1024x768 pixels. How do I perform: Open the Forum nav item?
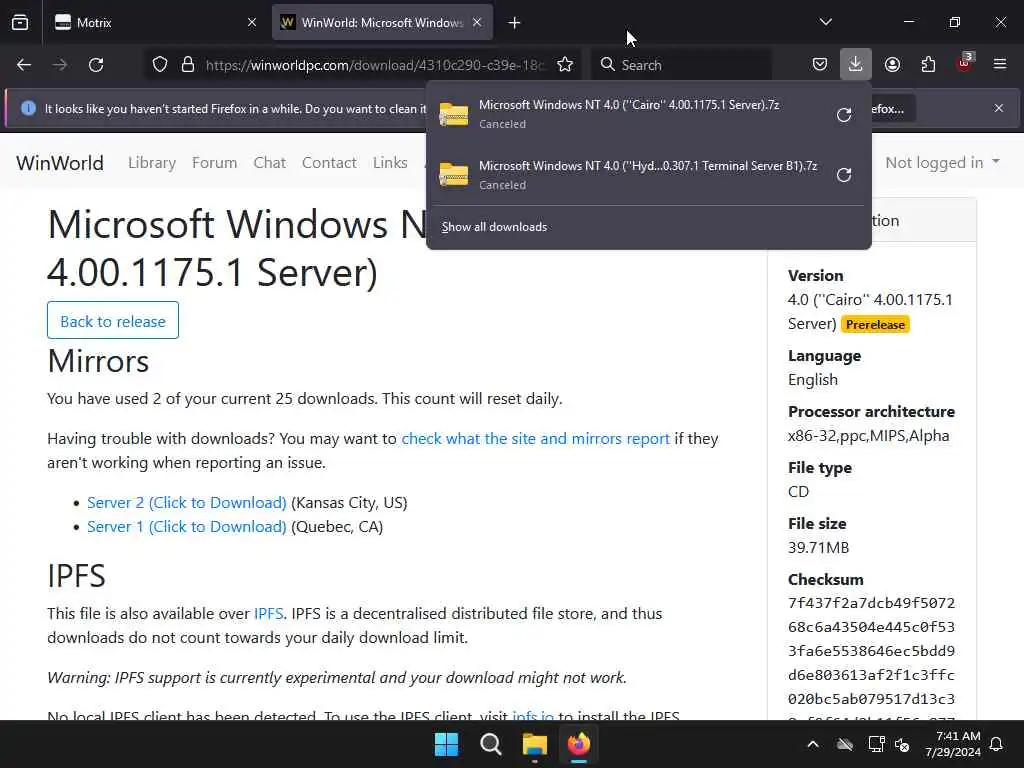(214, 163)
